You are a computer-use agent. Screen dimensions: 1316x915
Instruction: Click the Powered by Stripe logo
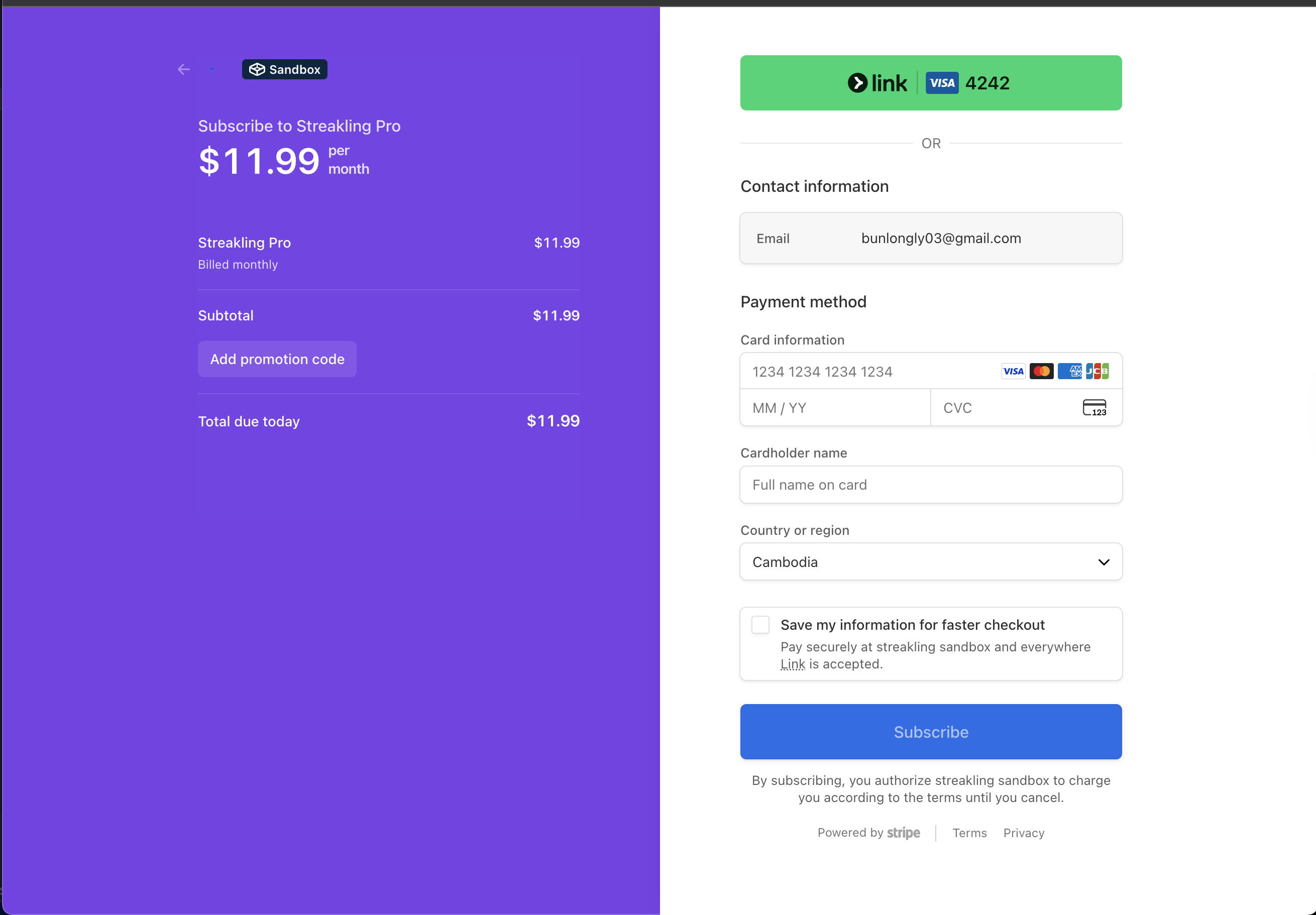[x=903, y=833]
